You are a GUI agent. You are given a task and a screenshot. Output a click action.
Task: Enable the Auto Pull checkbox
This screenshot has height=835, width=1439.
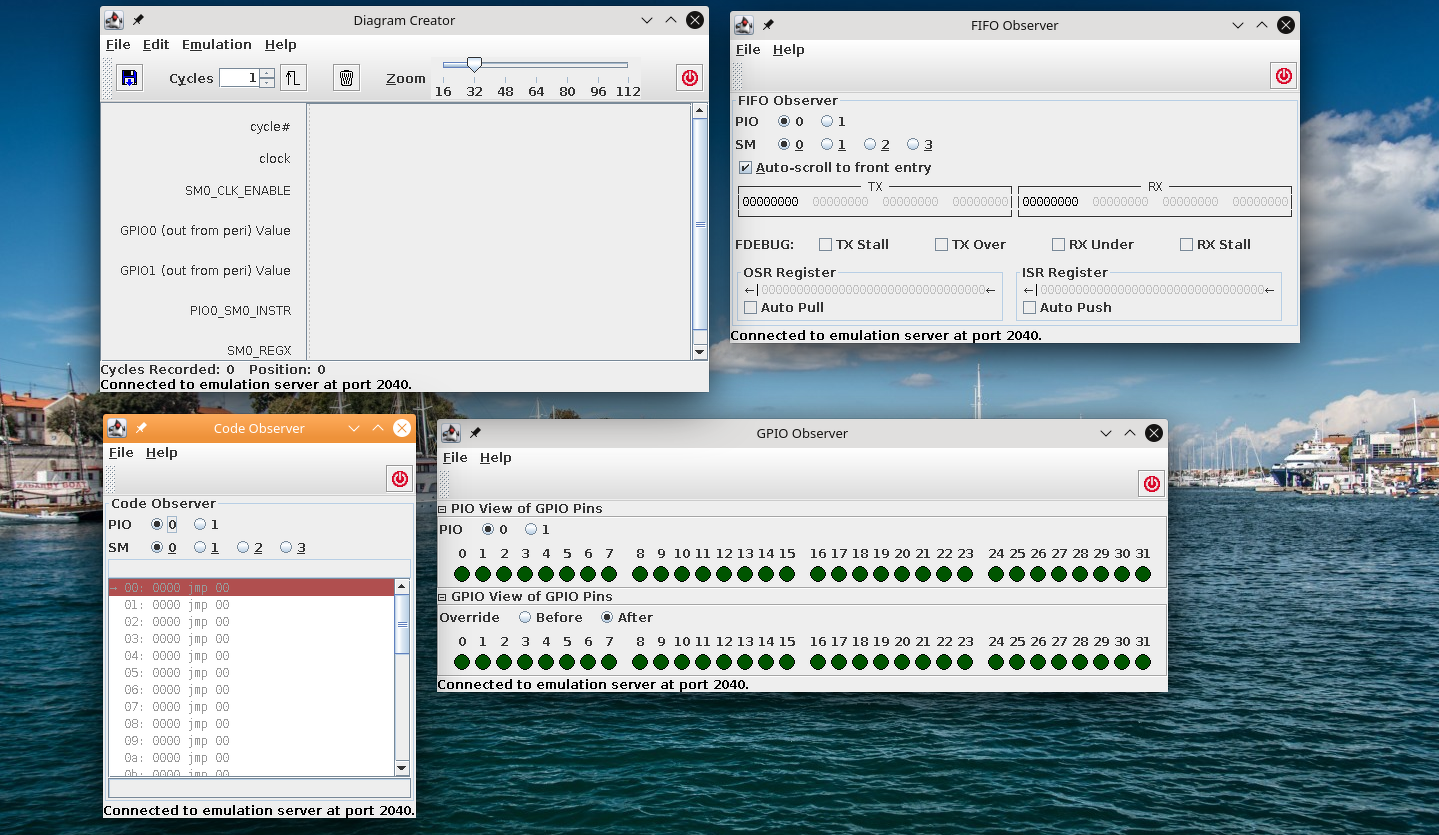click(750, 308)
